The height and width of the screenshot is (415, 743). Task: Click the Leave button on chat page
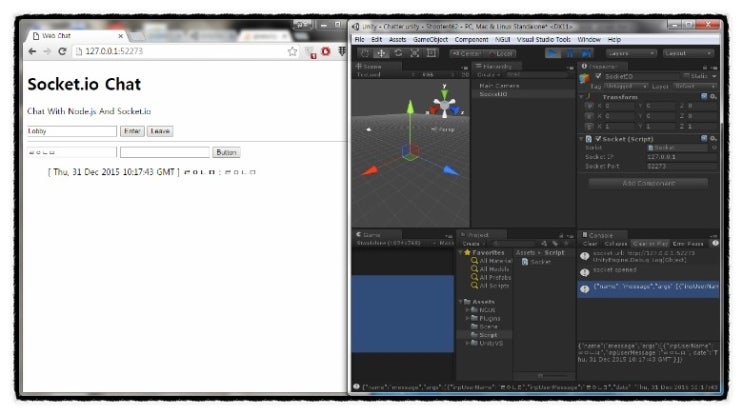coord(160,131)
